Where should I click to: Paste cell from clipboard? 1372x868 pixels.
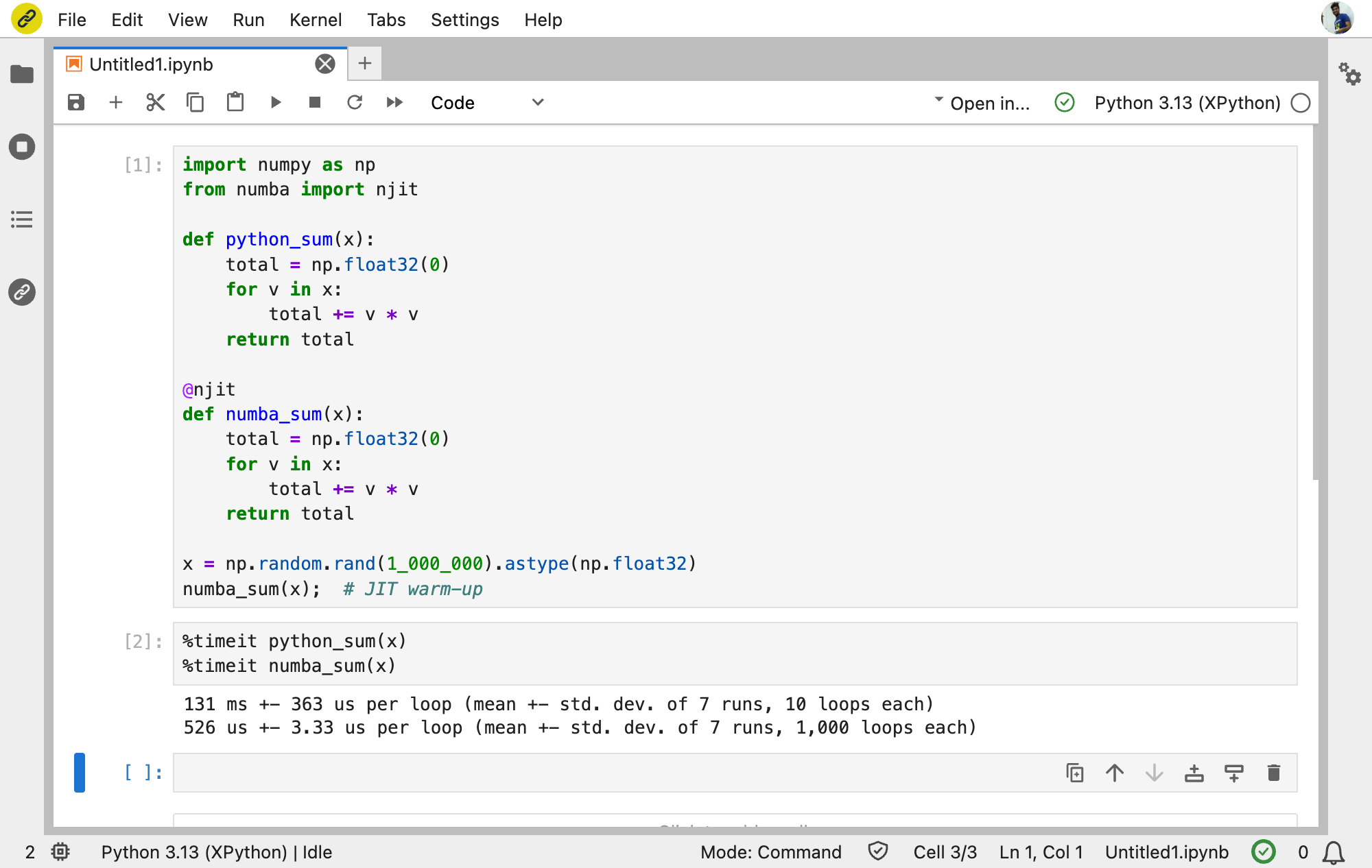[x=235, y=103]
